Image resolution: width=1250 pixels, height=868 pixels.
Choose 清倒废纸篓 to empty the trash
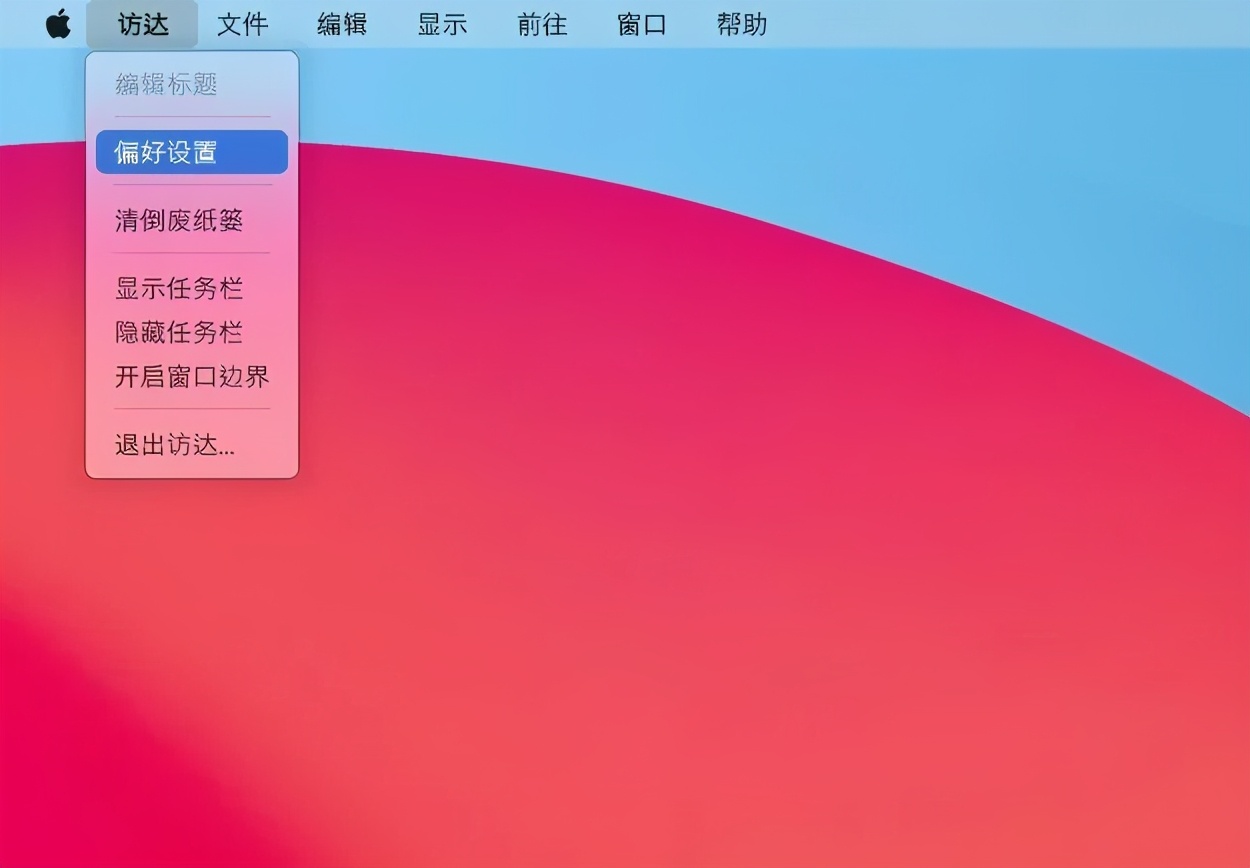coord(178,220)
